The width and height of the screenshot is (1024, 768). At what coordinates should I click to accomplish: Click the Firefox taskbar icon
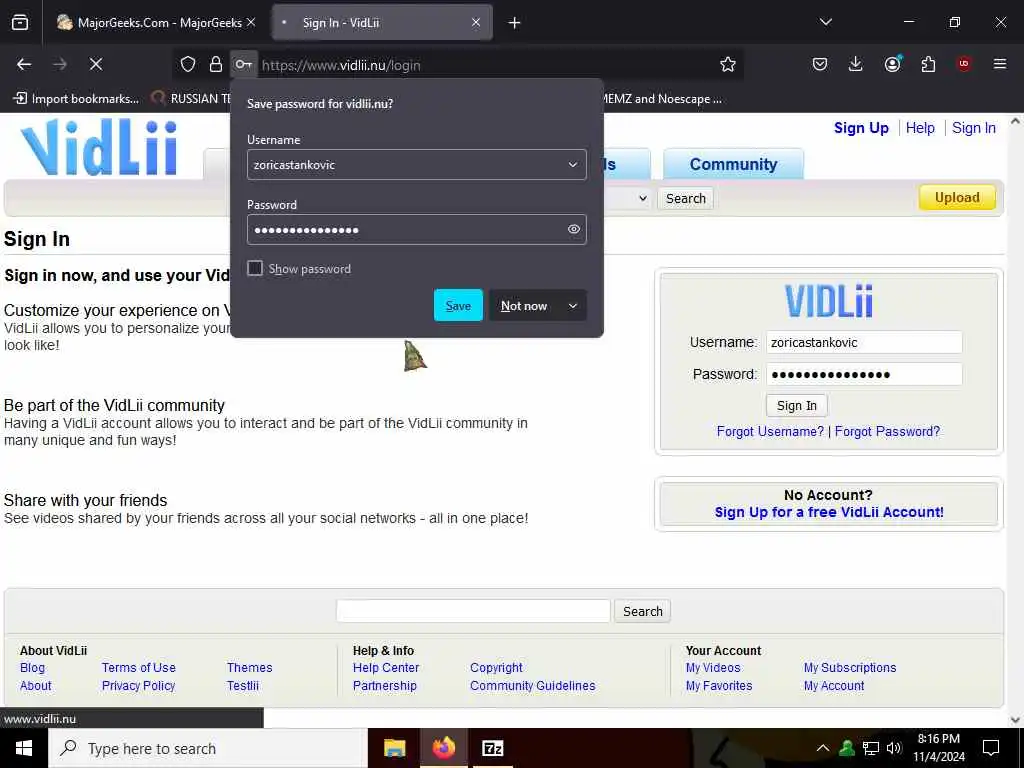click(443, 748)
